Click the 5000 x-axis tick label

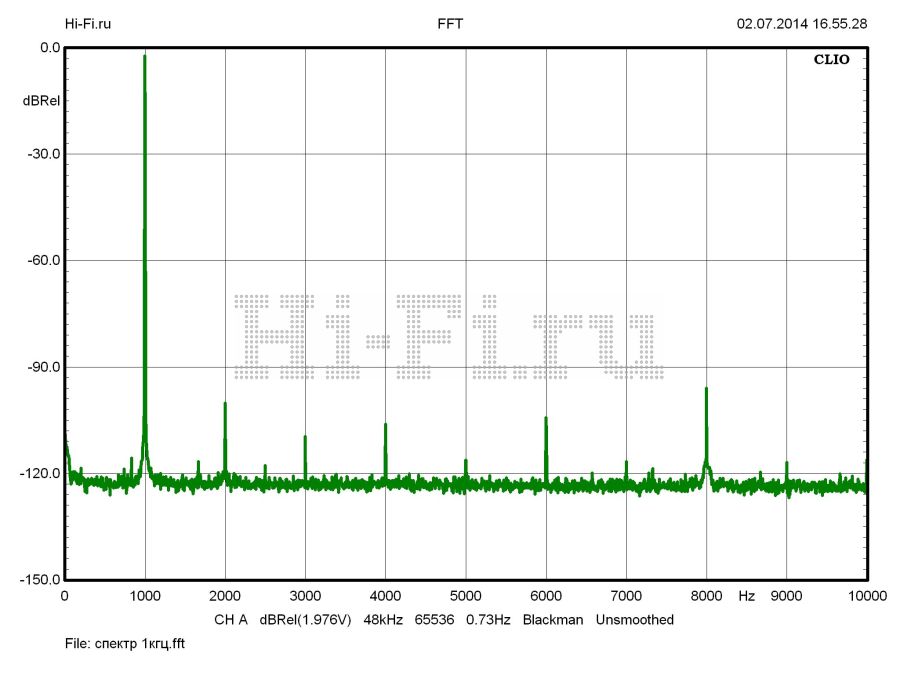coord(465,596)
